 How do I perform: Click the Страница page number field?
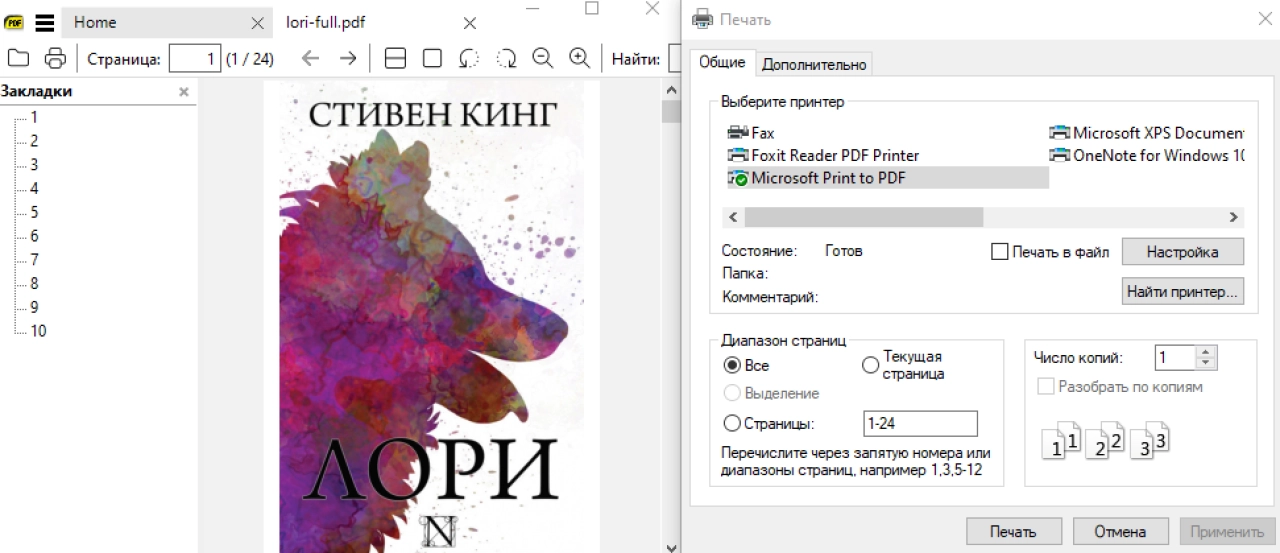(x=195, y=58)
